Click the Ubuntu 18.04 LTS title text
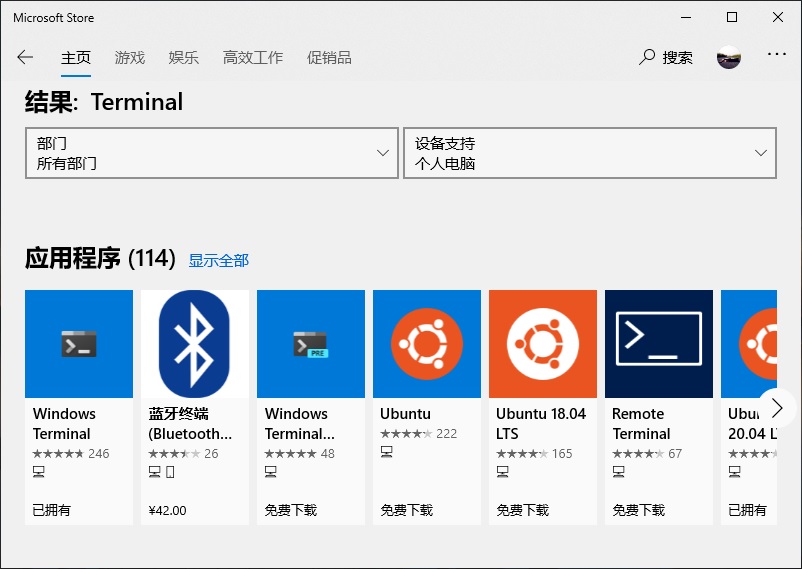 (x=541, y=424)
